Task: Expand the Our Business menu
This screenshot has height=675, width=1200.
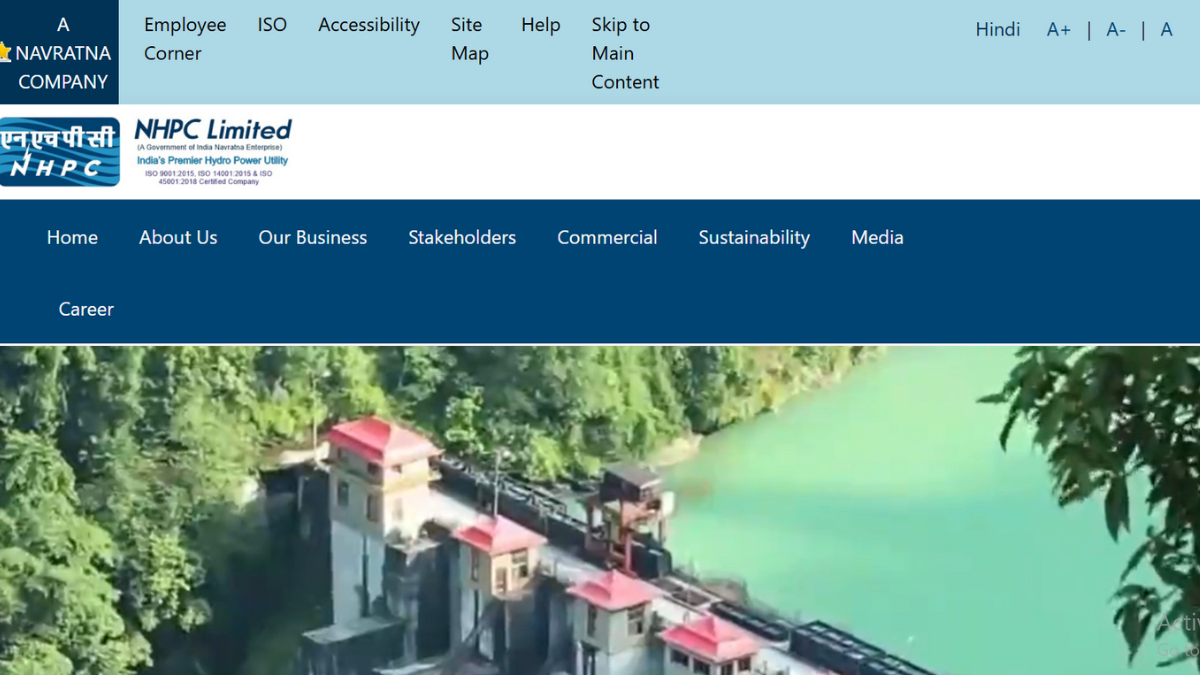Action: point(313,237)
